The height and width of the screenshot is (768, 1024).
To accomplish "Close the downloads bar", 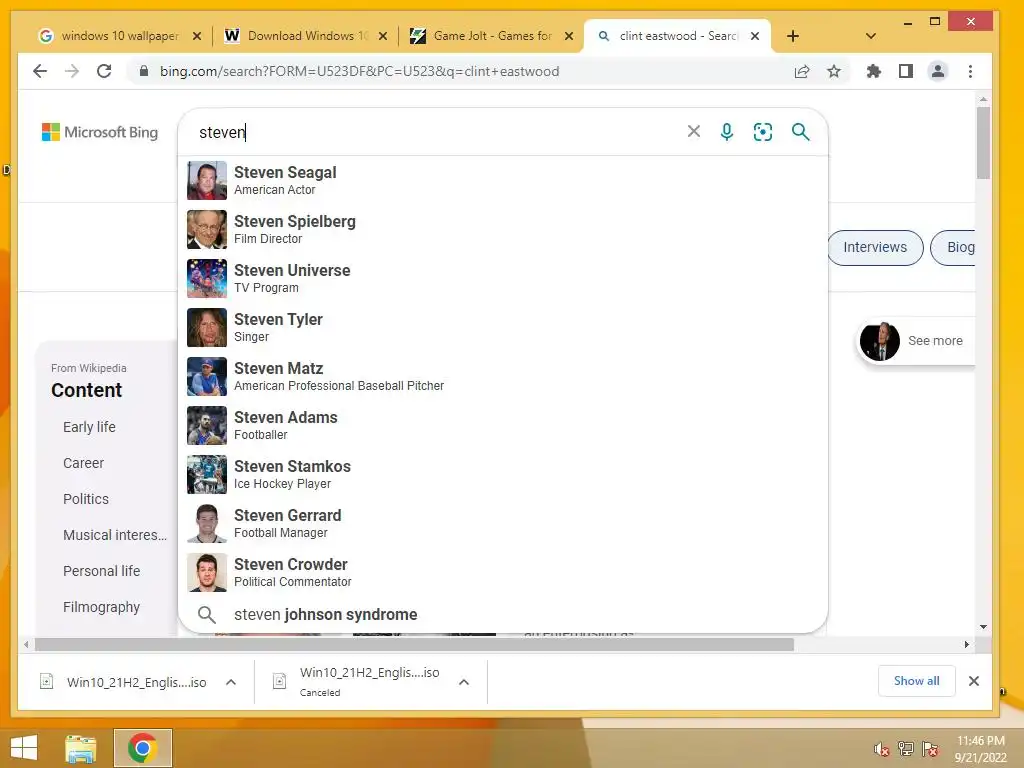I will tap(974, 681).
